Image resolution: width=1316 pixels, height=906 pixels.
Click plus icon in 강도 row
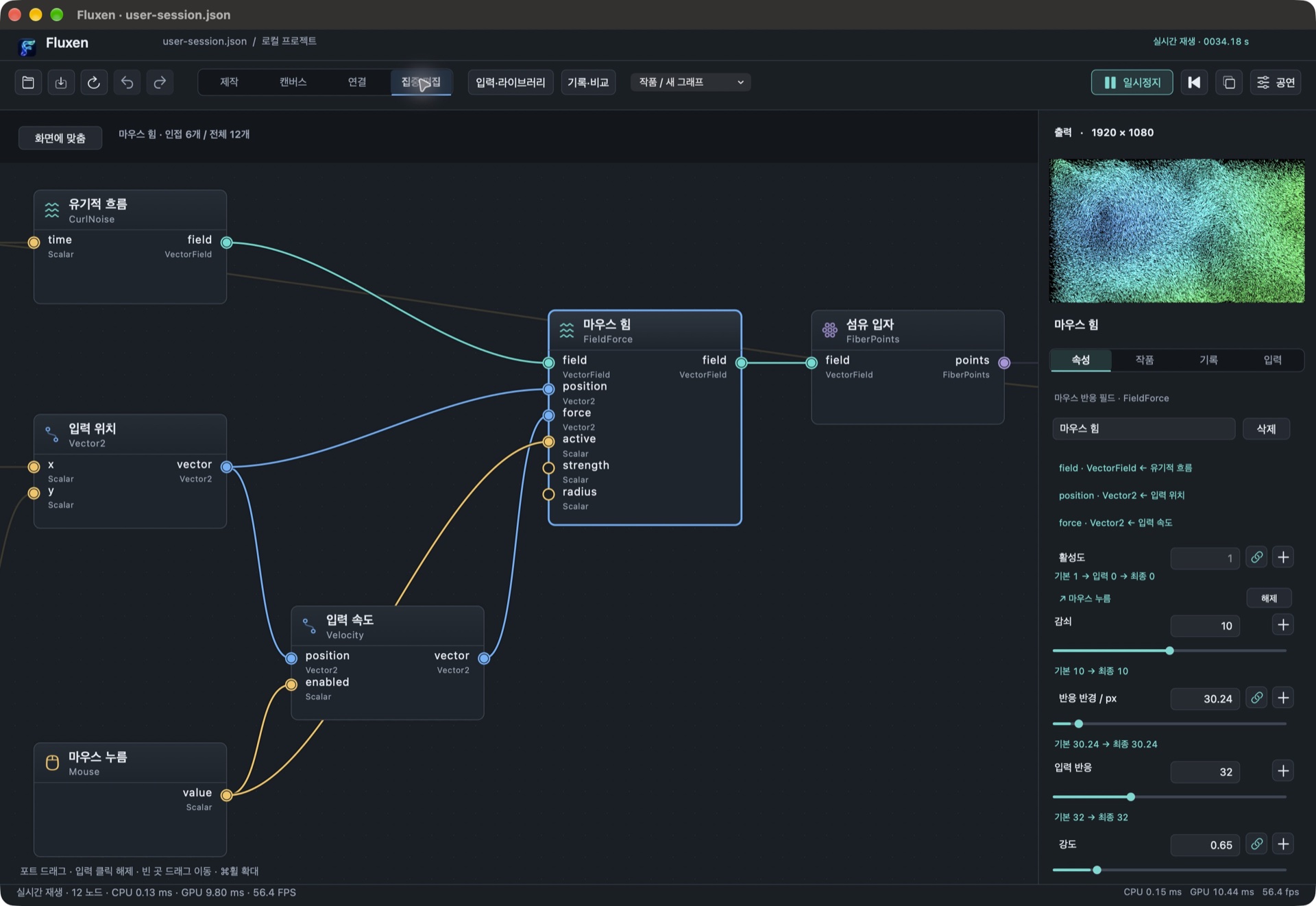(x=1283, y=844)
